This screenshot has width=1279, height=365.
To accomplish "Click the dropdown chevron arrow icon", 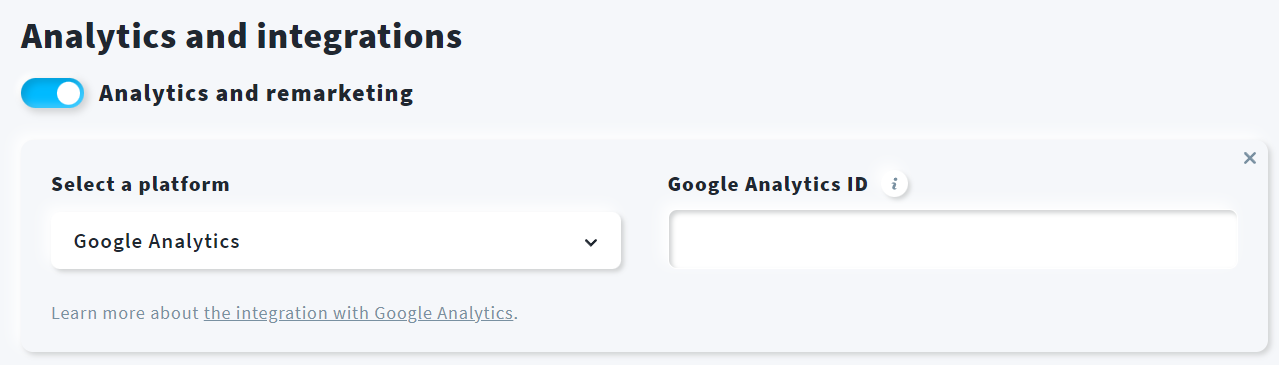I will tap(591, 242).
